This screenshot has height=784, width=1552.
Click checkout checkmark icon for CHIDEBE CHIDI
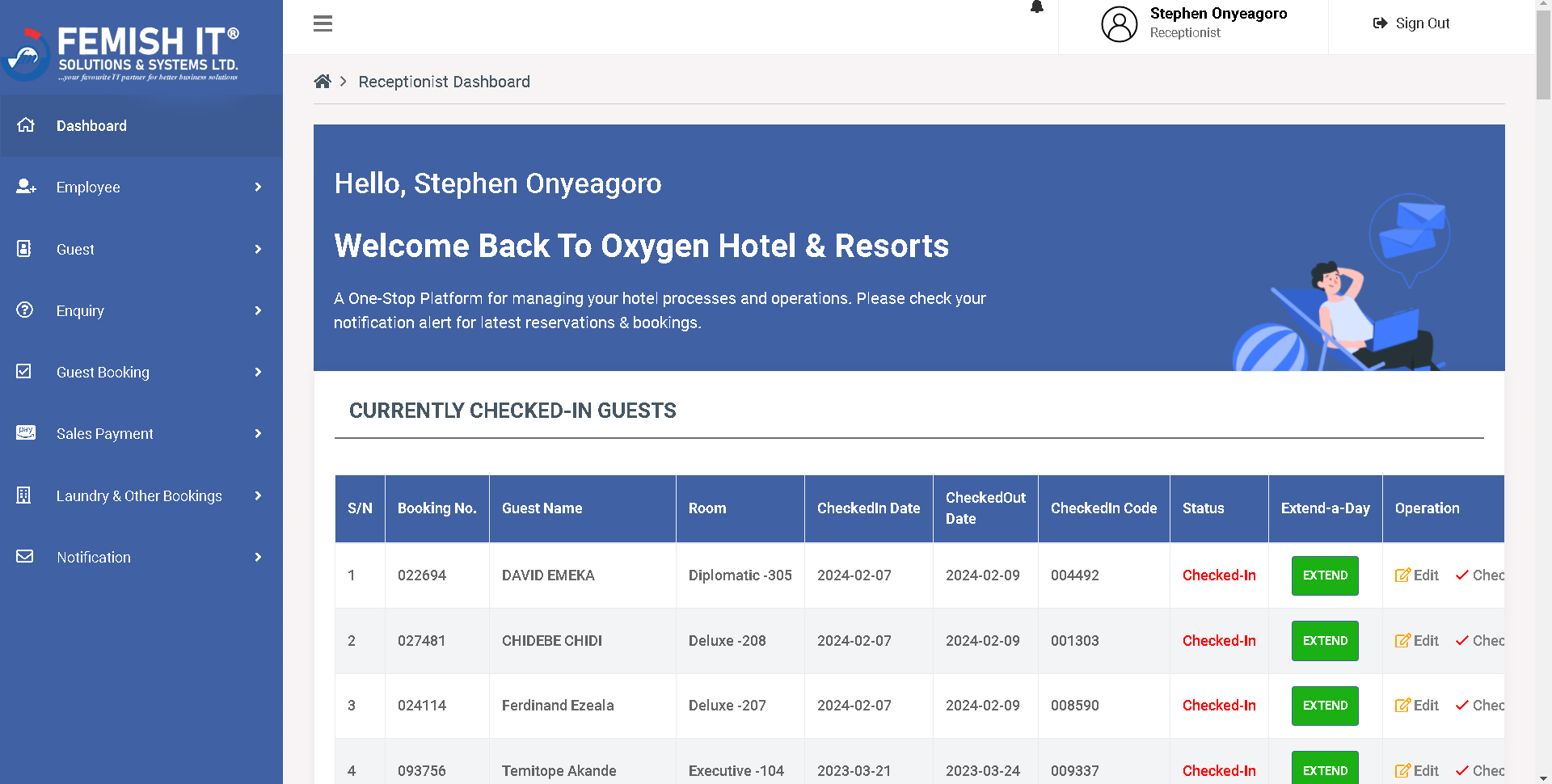coord(1461,641)
